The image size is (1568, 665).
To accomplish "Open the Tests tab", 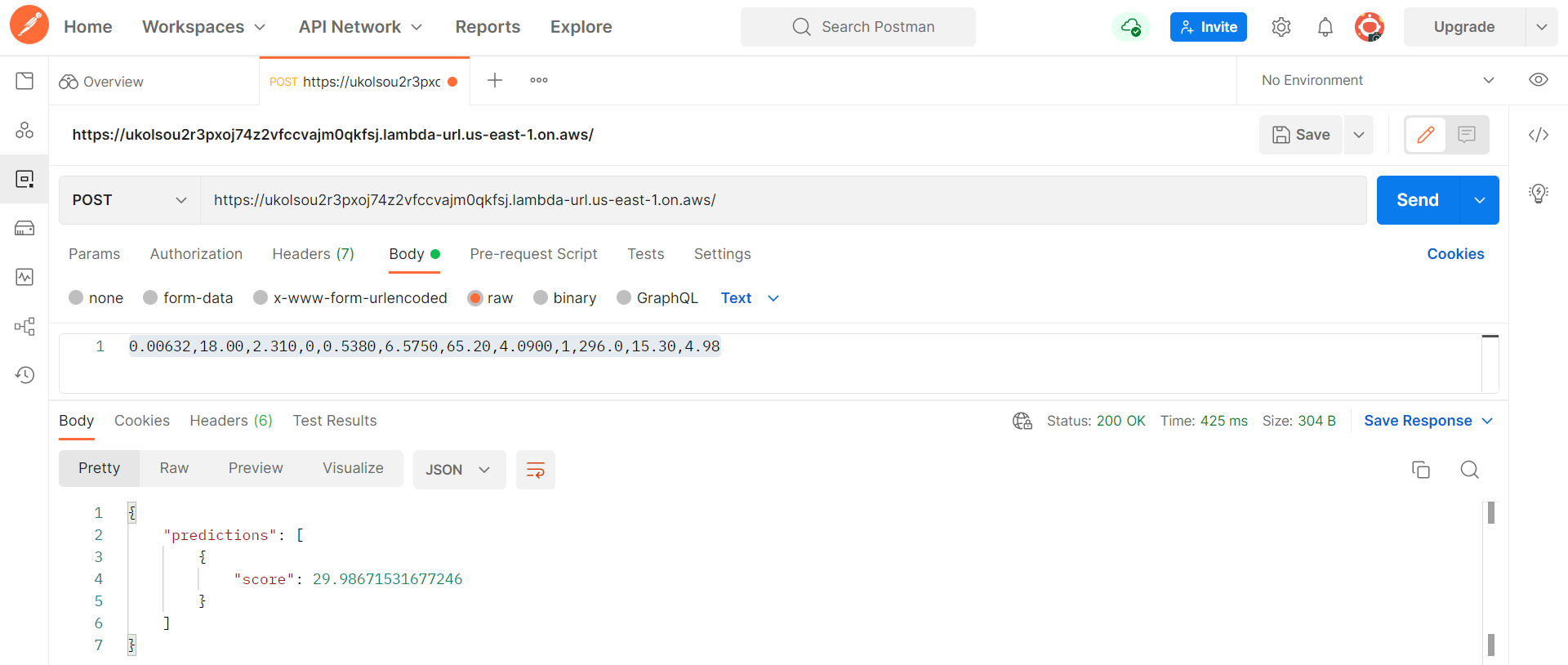I will click(x=645, y=254).
